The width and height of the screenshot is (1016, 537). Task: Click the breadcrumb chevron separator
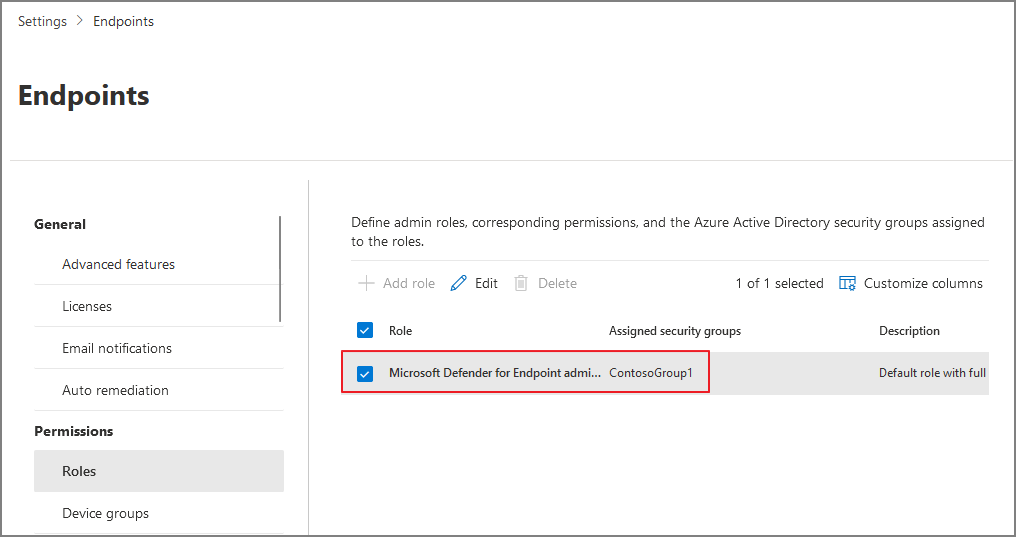tap(80, 21)
